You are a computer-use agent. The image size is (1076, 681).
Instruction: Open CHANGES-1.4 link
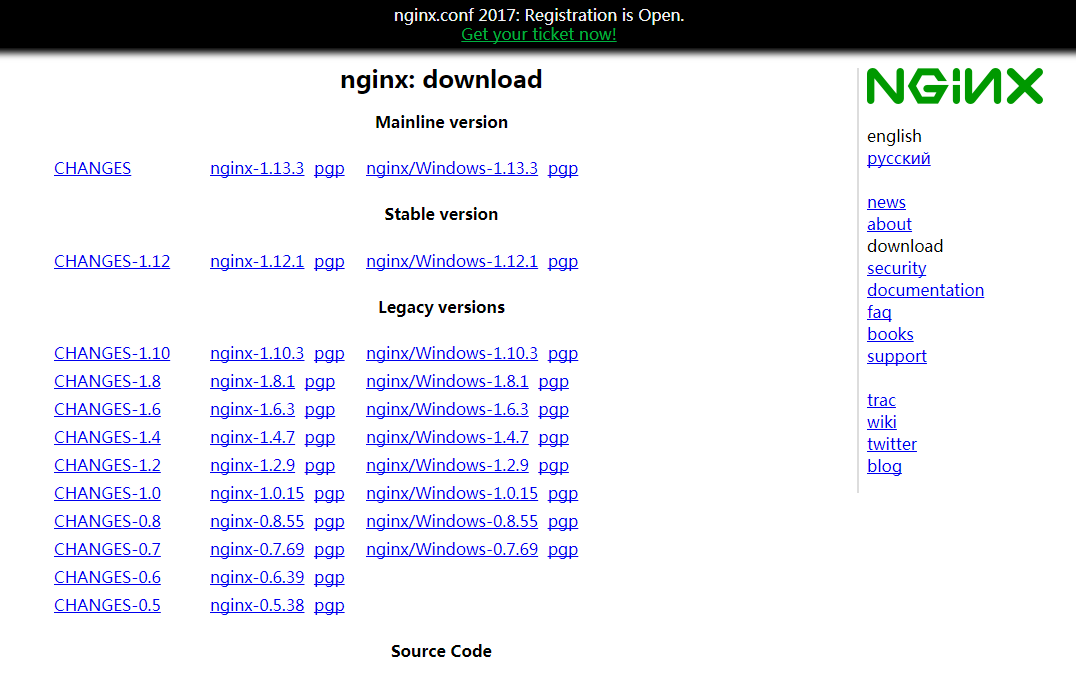coord(107,438)
